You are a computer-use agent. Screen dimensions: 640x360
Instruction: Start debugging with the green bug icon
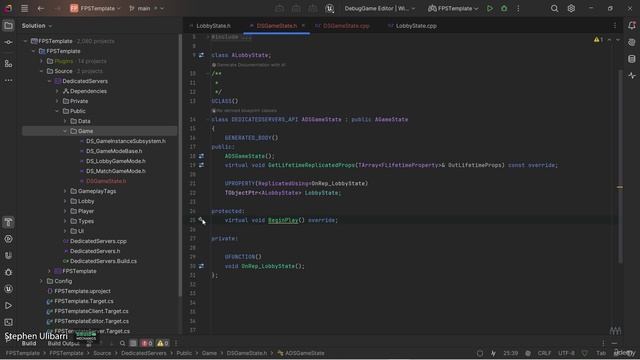click(504, 8)
